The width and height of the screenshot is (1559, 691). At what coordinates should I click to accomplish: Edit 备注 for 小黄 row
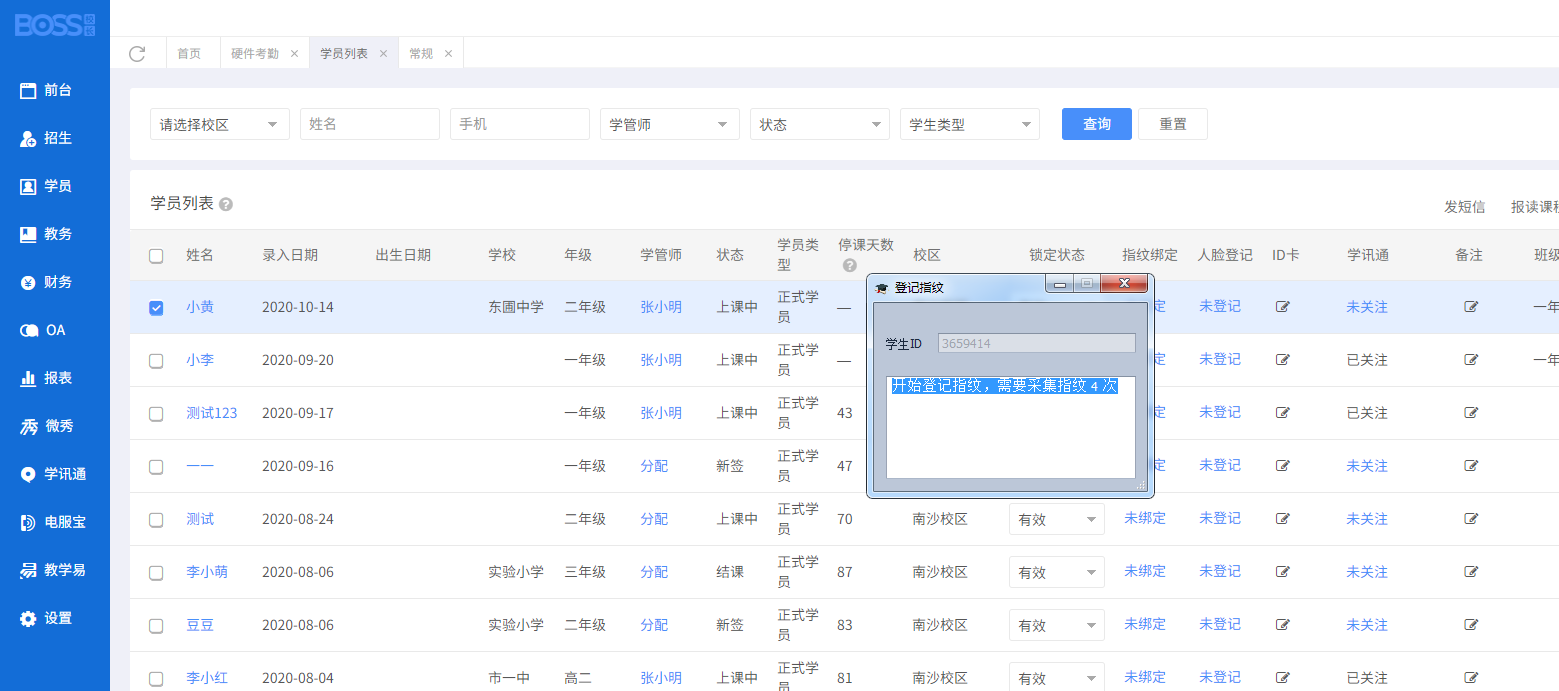(1471, 307)
